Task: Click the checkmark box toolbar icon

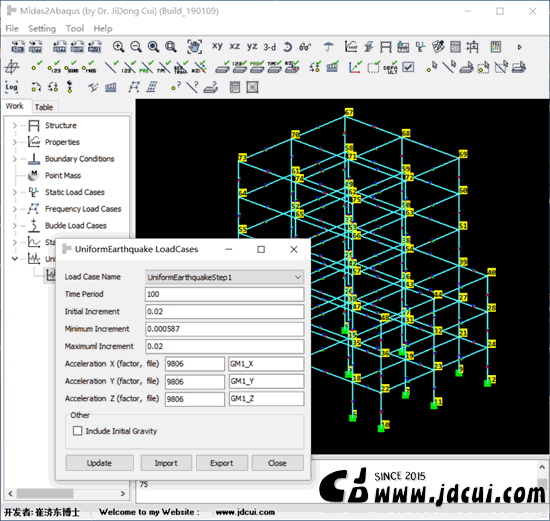Action: tap(408, 67)
